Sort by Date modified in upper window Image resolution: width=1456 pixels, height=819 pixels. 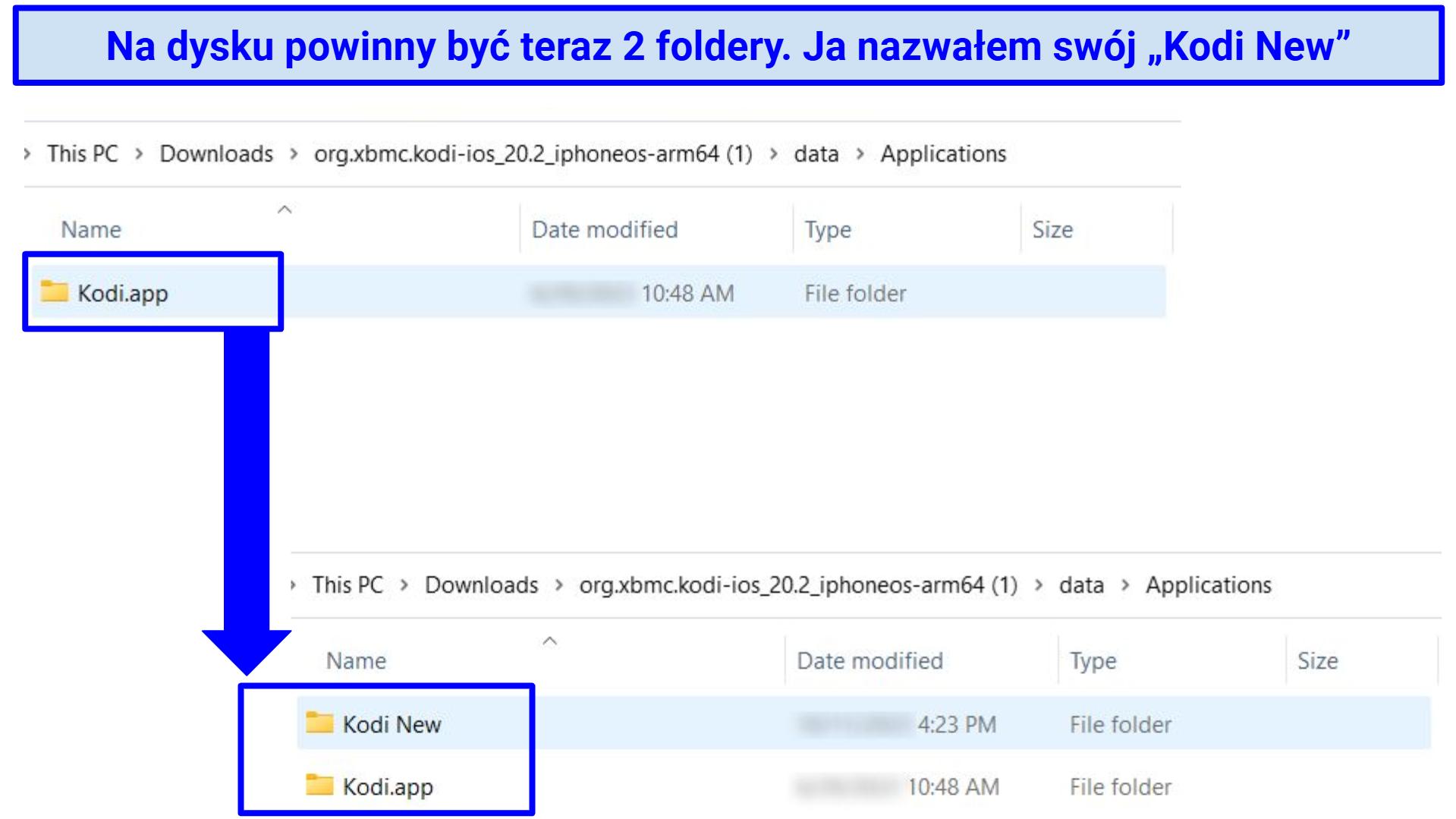click(x=605, y=230)
